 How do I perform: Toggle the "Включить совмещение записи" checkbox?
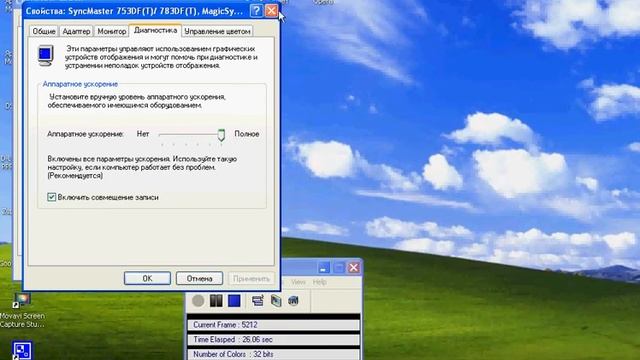(51, 197)
